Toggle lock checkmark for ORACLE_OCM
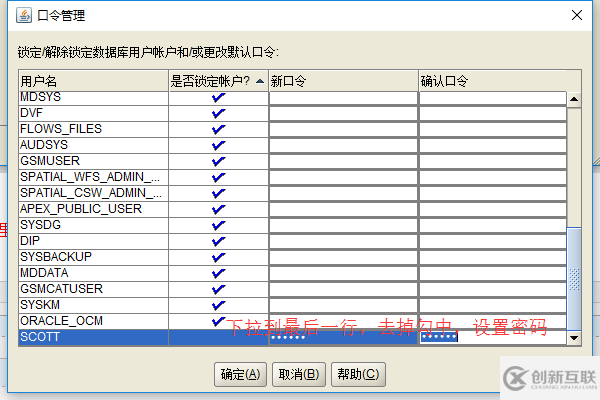Viewport: 600px width, 400px height. coord(218,321)
